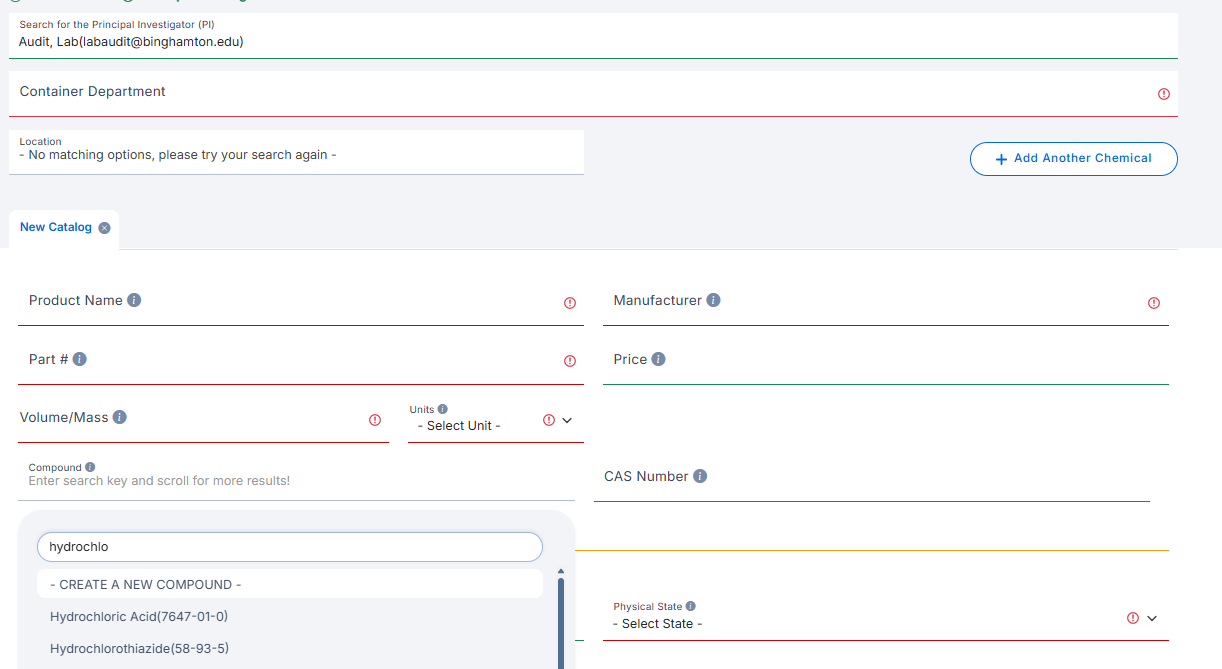1222x669 pixels.
Task: Click the info icon next to Compound label
Action: (90, 467)
